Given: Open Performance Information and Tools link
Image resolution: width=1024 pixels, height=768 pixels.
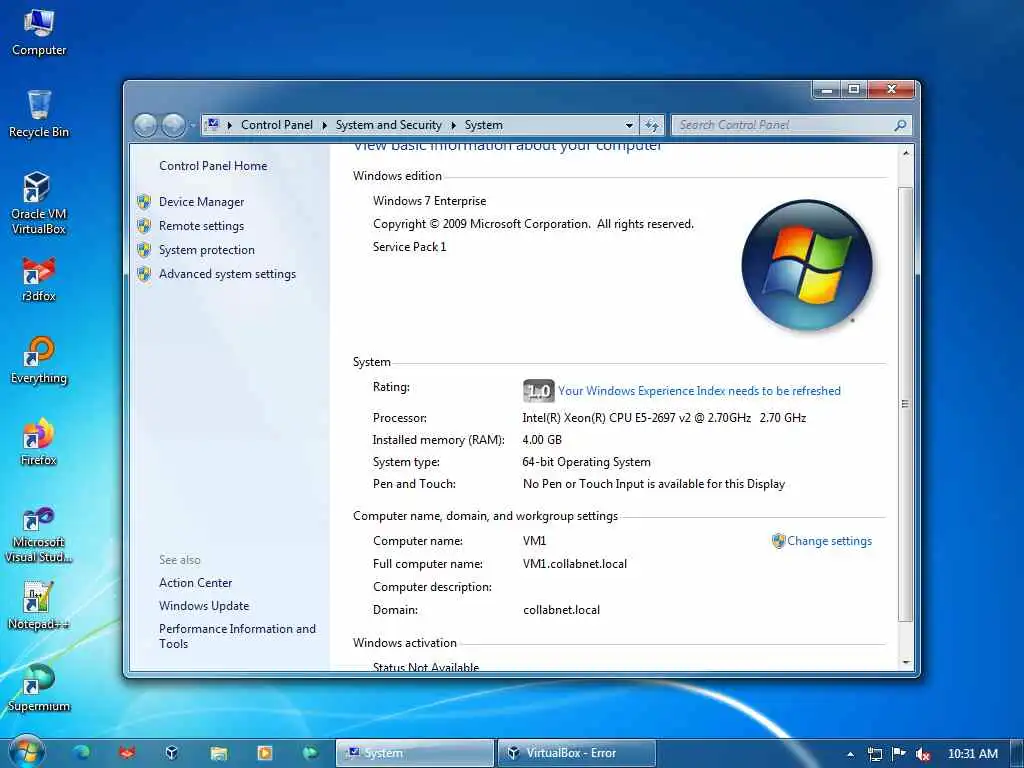Looking at the screenshot, I should [x=237, y=636].
